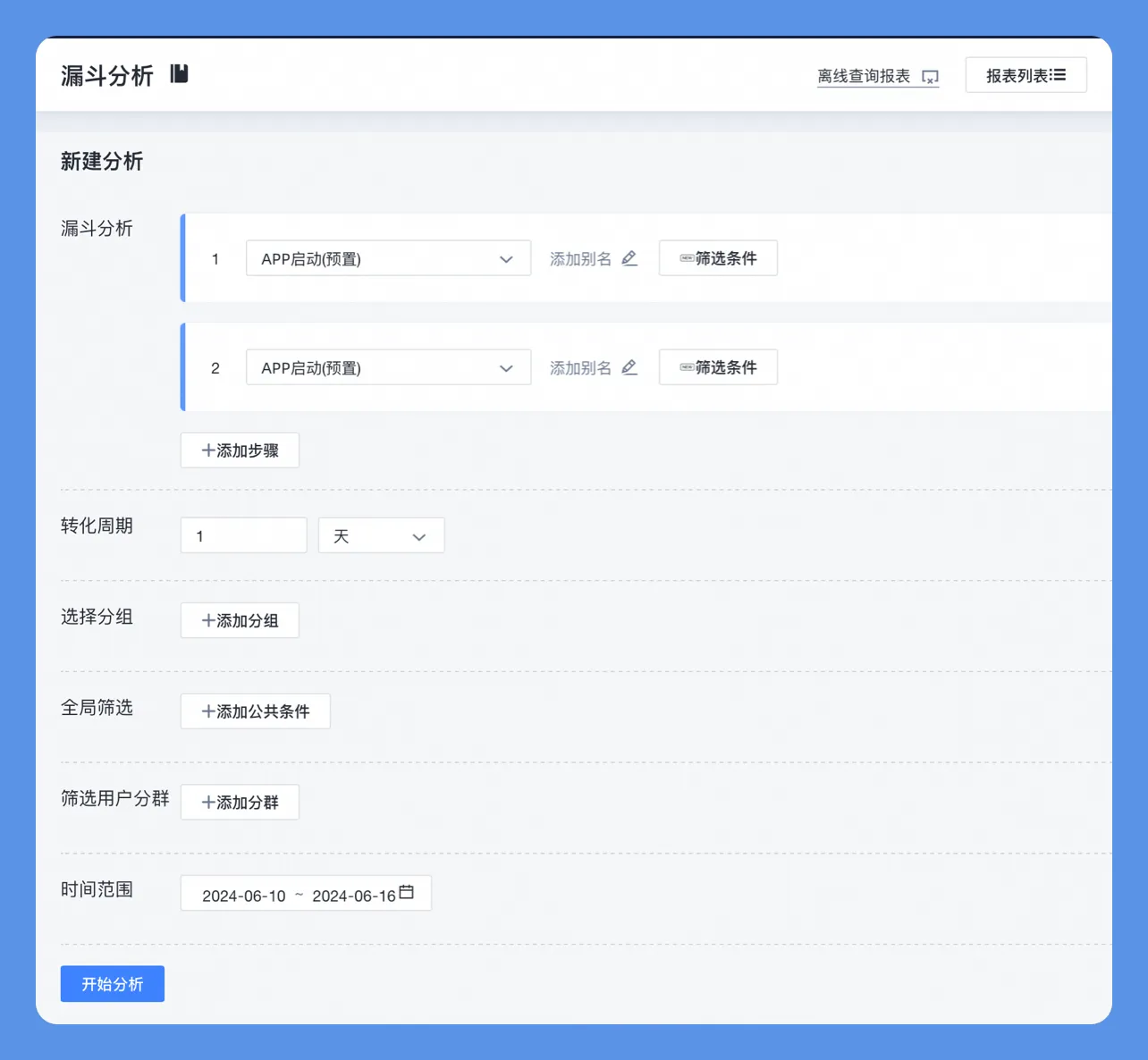The width and height of the screenshot is (1148, 1060).
Task: Click the 筛选用户分群 label
Action: point(115,798)
